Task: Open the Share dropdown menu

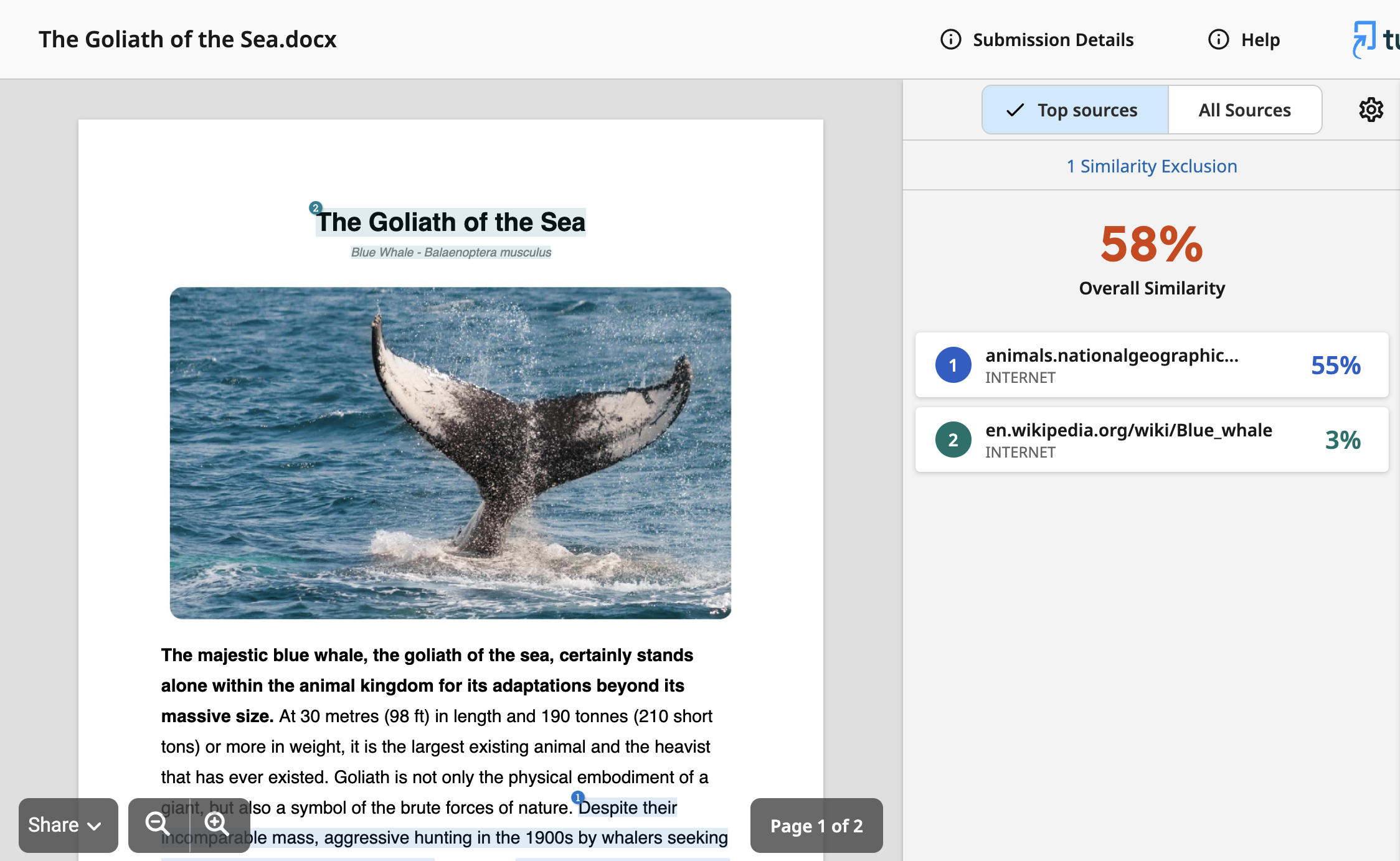Action: 68,825
